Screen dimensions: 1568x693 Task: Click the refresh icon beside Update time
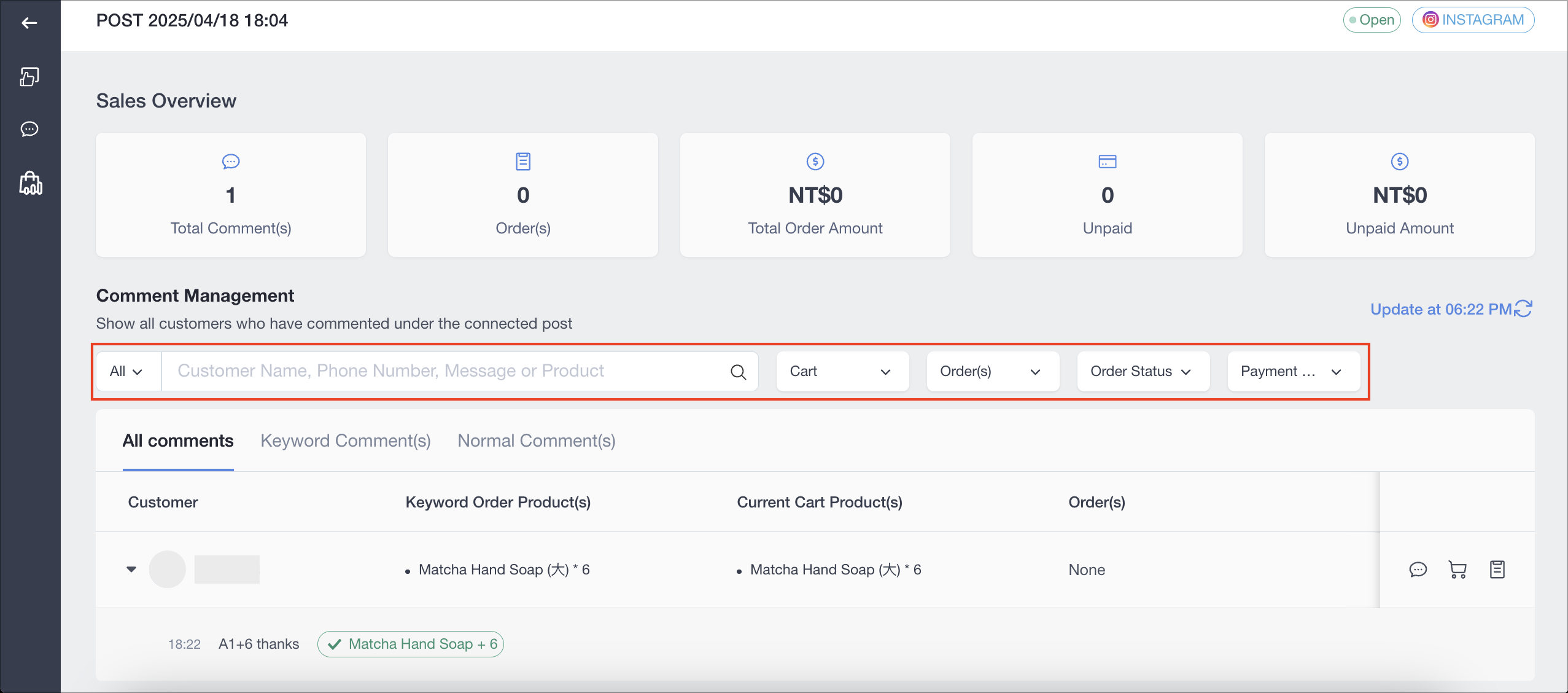coord(1523,308)
